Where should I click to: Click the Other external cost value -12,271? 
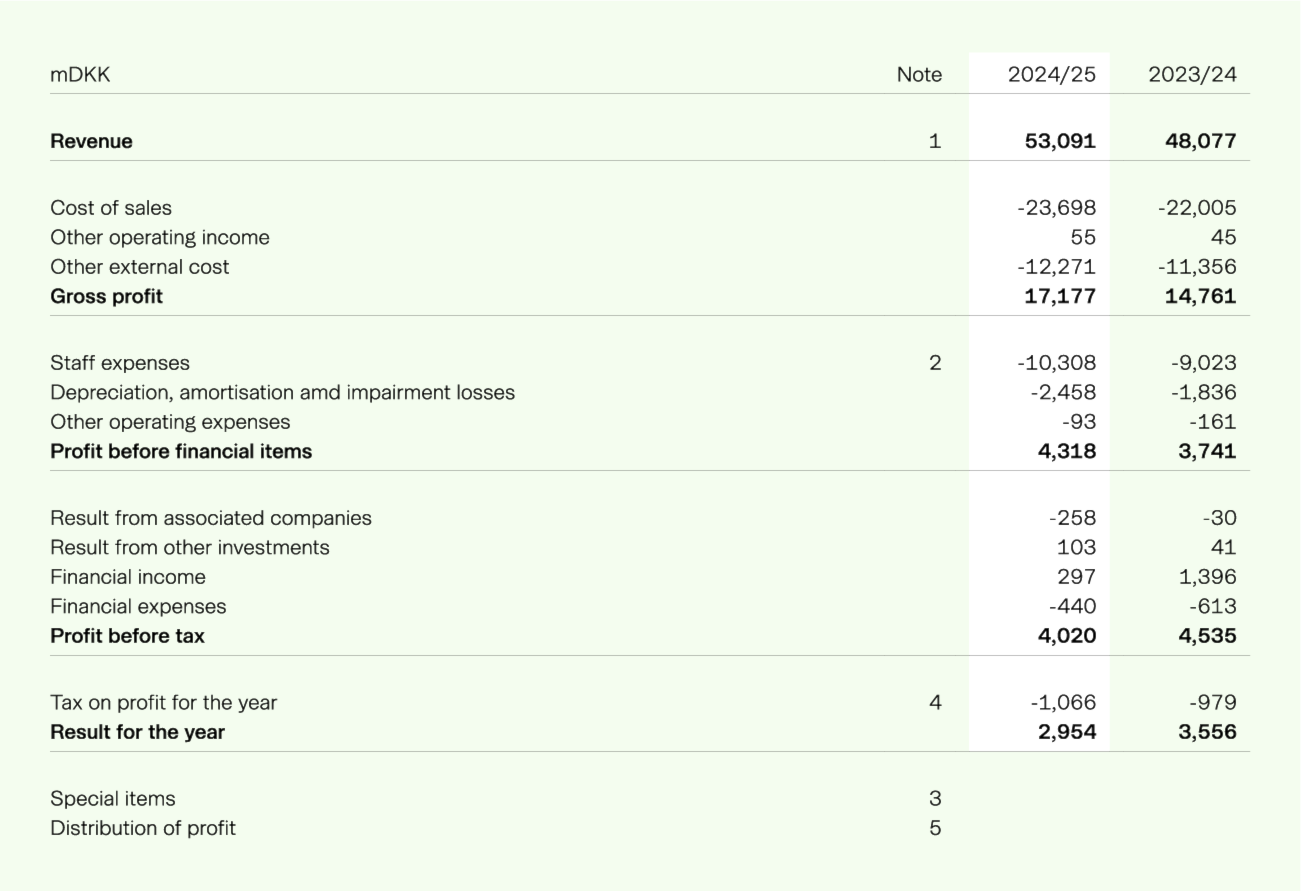[1056, 267]
